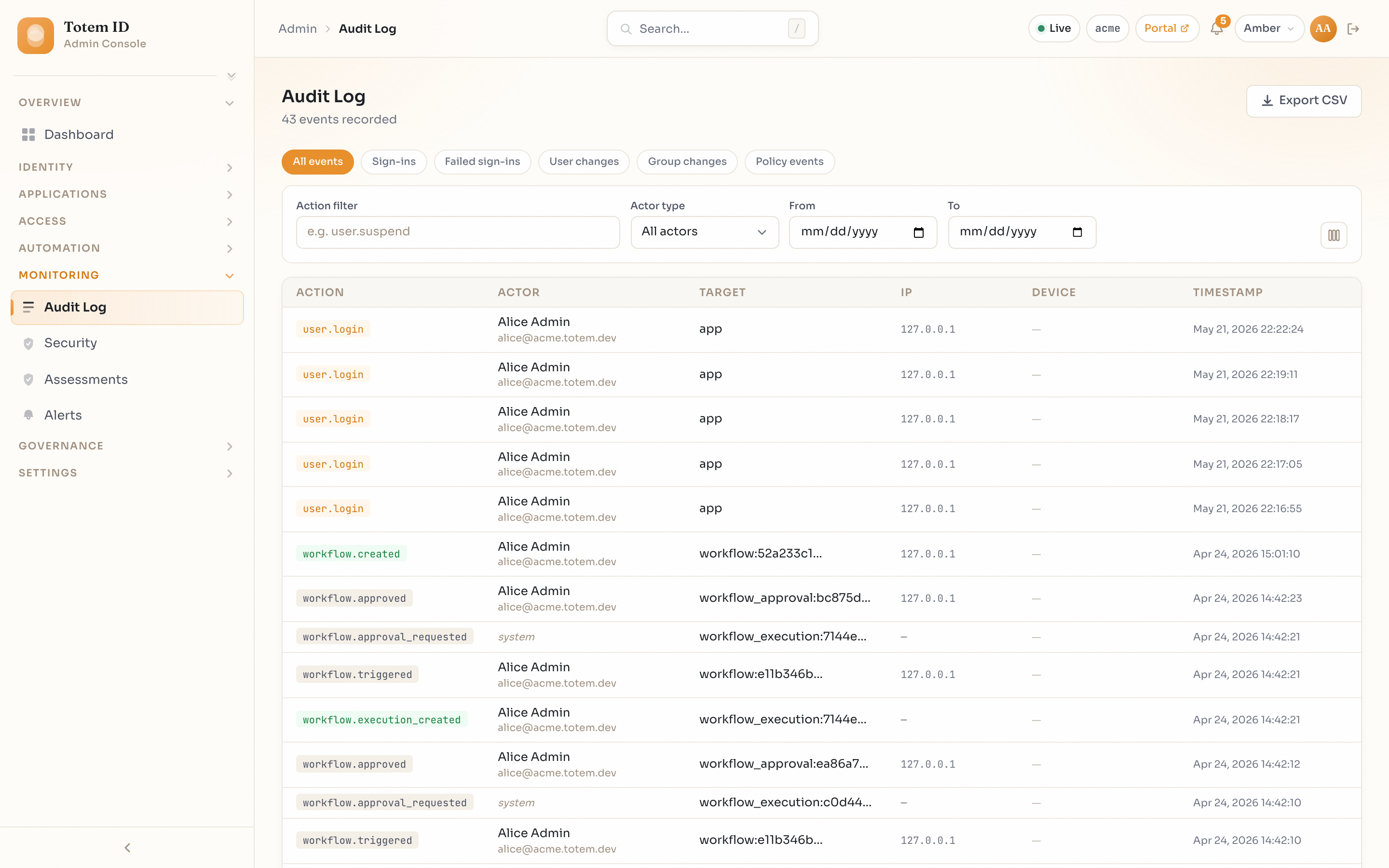This screenshot has width=1389, height=868.
Task: Click timestamp Apr 24, 2026 14:42:12
Action: pos(1246,764)
